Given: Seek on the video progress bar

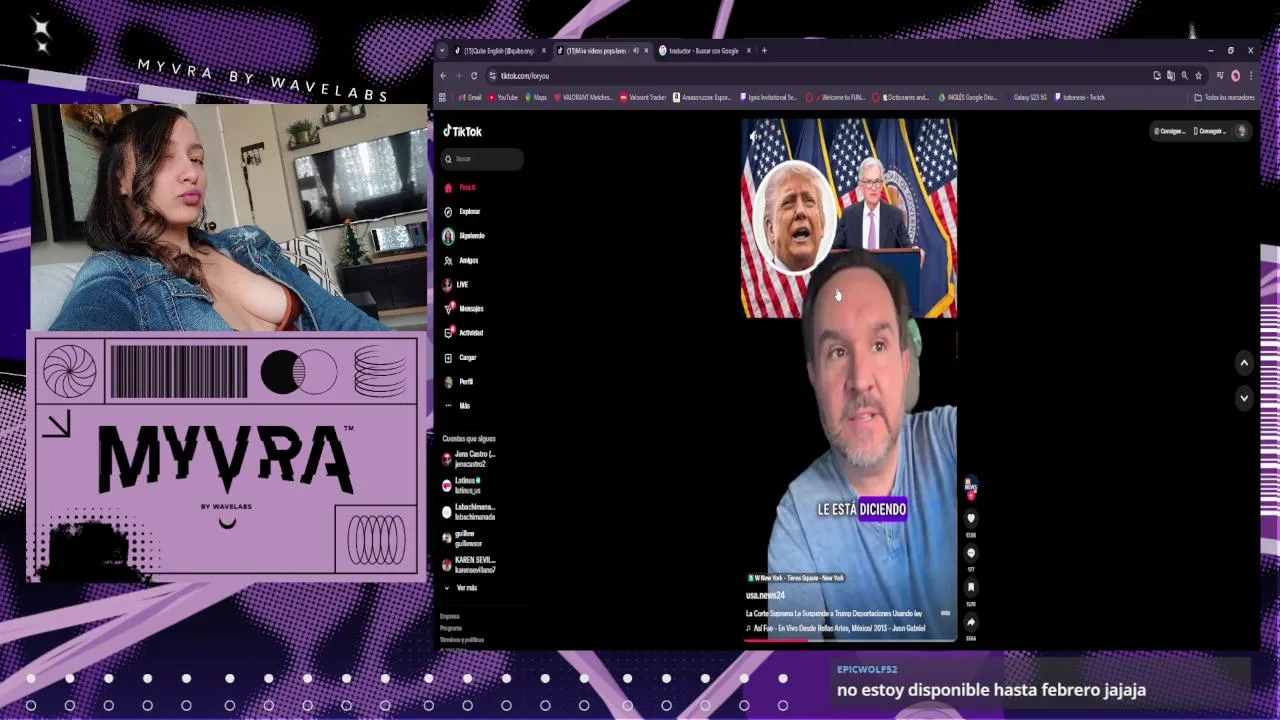Looking at the screenshot, I should click(850, 639).
